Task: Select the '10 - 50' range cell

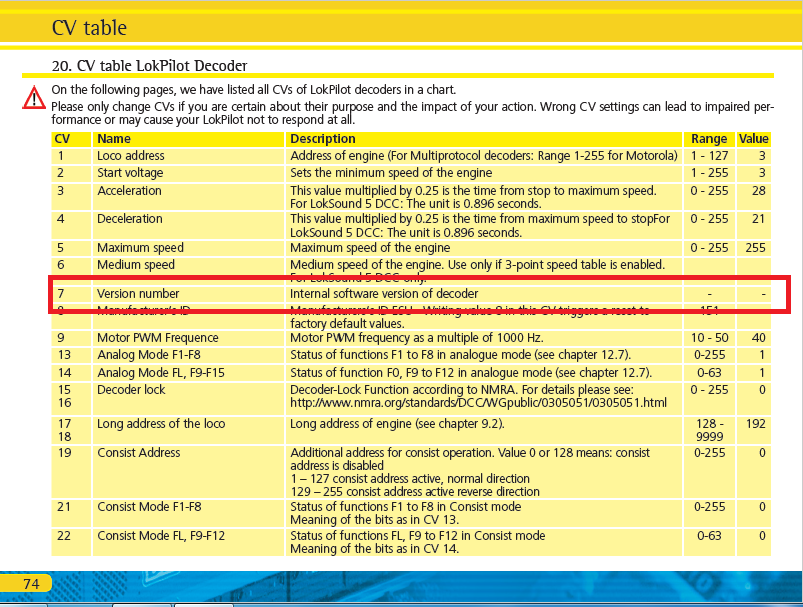Action: [x=709, y=338]
